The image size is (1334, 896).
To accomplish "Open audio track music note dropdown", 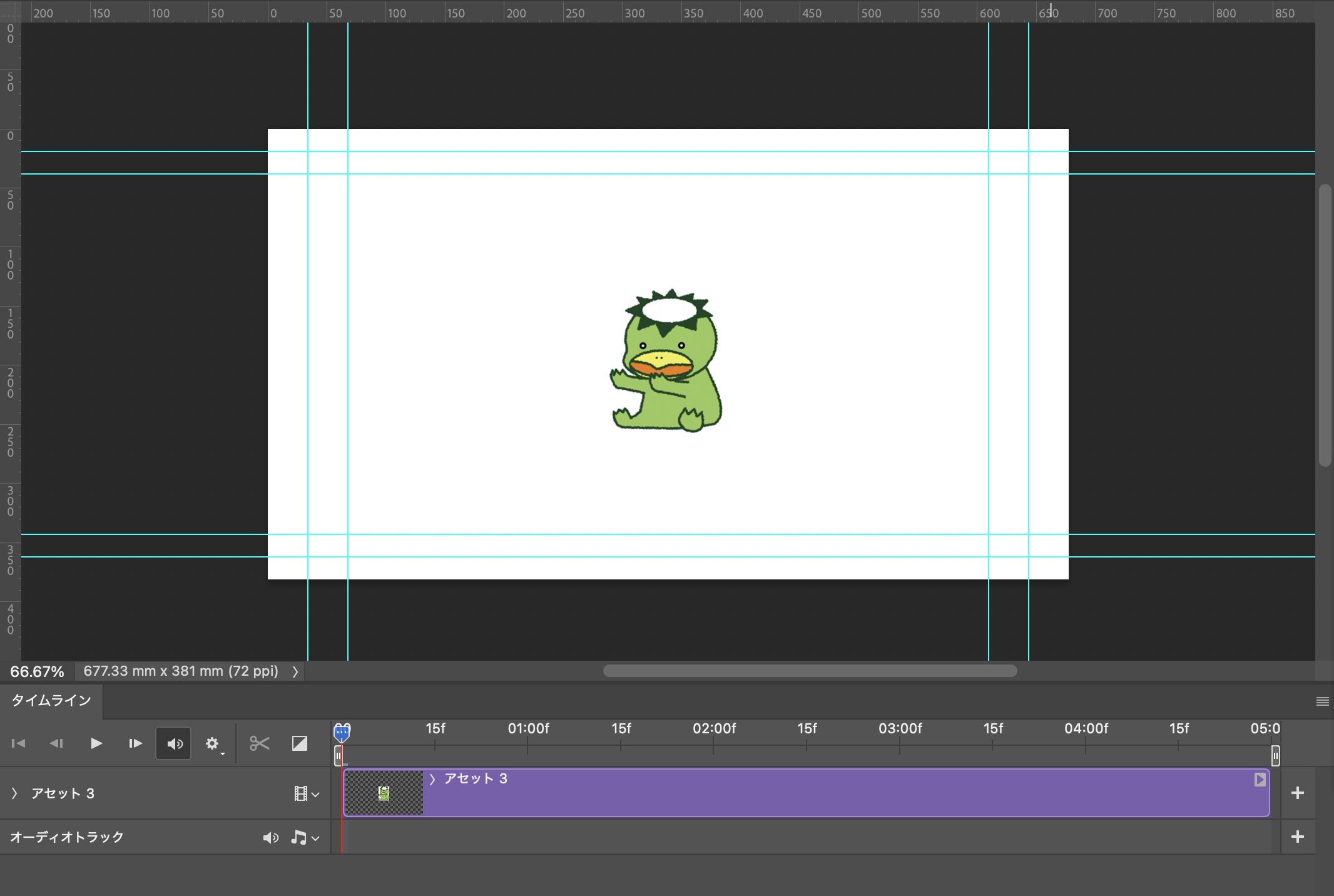I will (305, 838).
